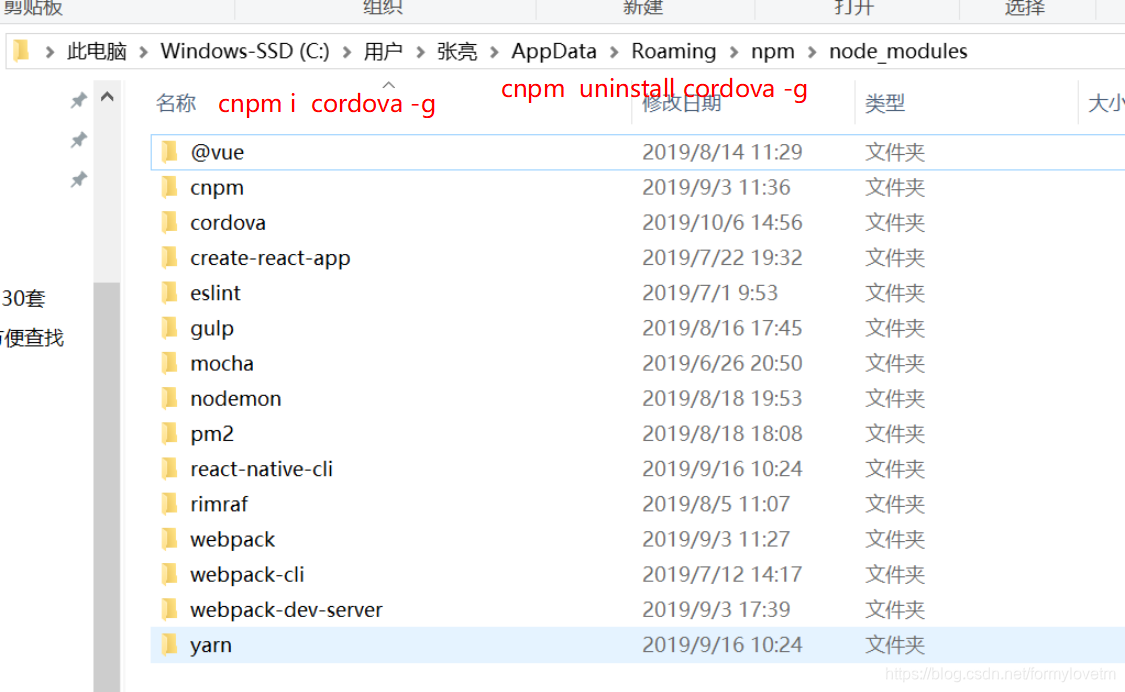Click the third quick access pin icon

(x=78, y=179)
